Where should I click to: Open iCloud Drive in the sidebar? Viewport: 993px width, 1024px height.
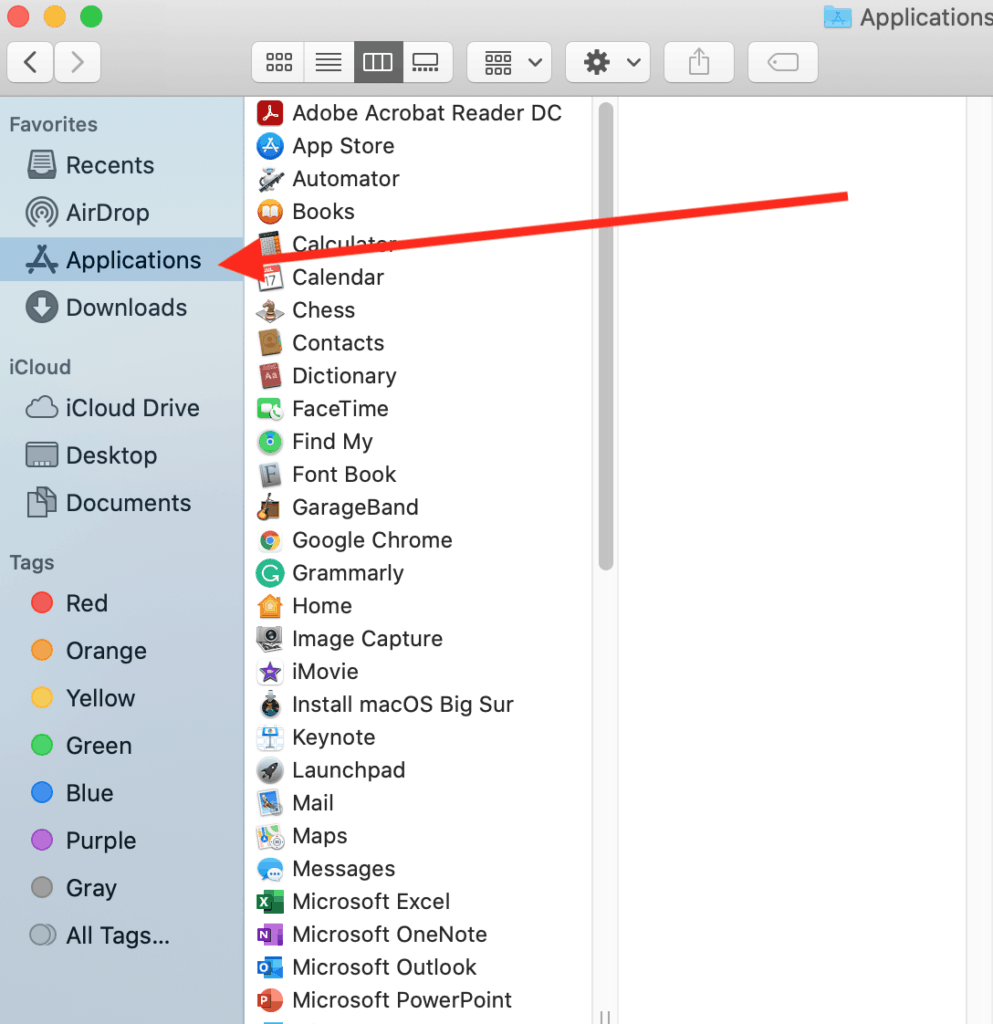click(131, 408)
